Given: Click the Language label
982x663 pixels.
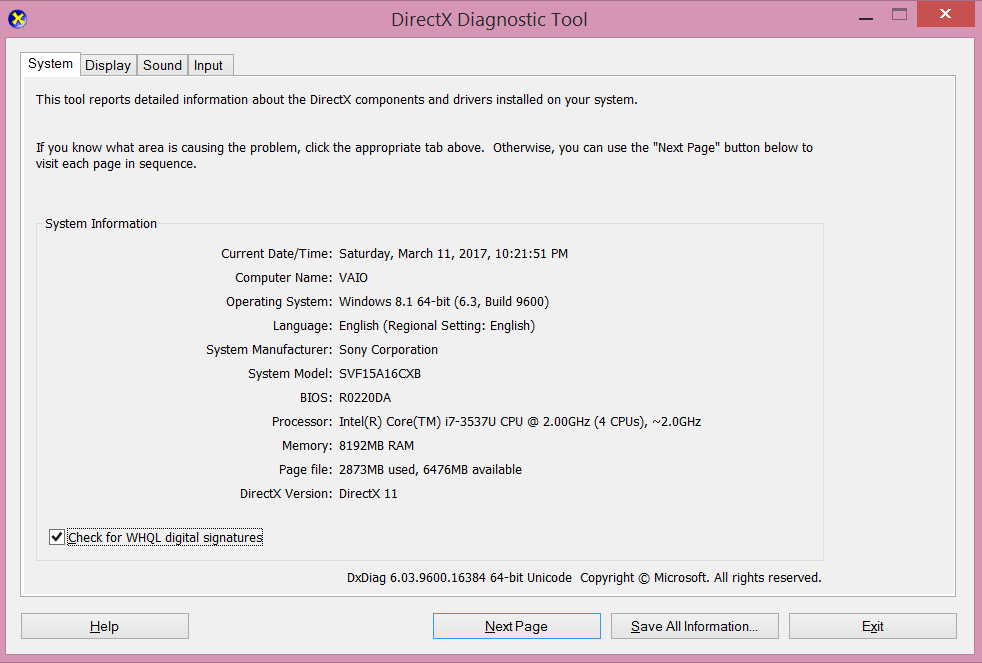Looking at the screenshot, I should click(302, 326).
